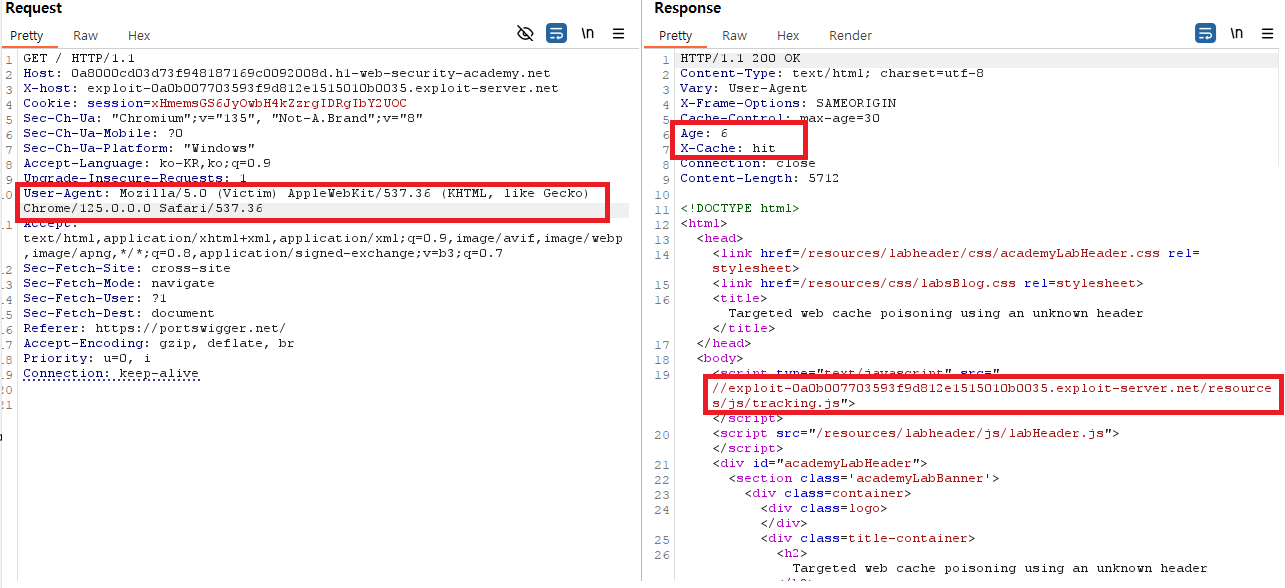Screen dimensions: 1285x588
Task: Click the Content-Length: 5712 header
Action: [x=760, y=178]
